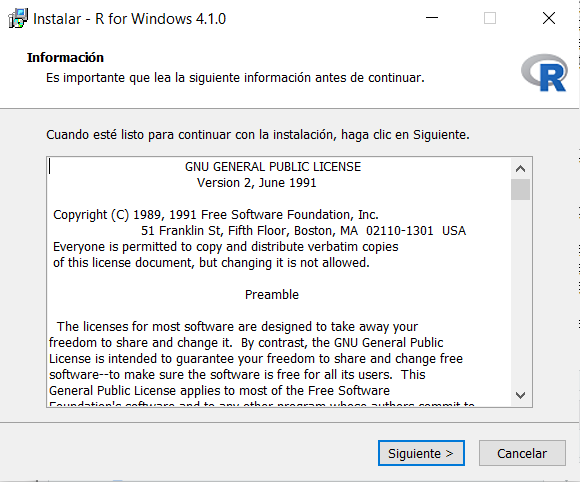Screen dimensions: 580x482
Task: Click the GNU GENERAL PUBLIC LICENSE heading
Action: click(x=273, y=167)
